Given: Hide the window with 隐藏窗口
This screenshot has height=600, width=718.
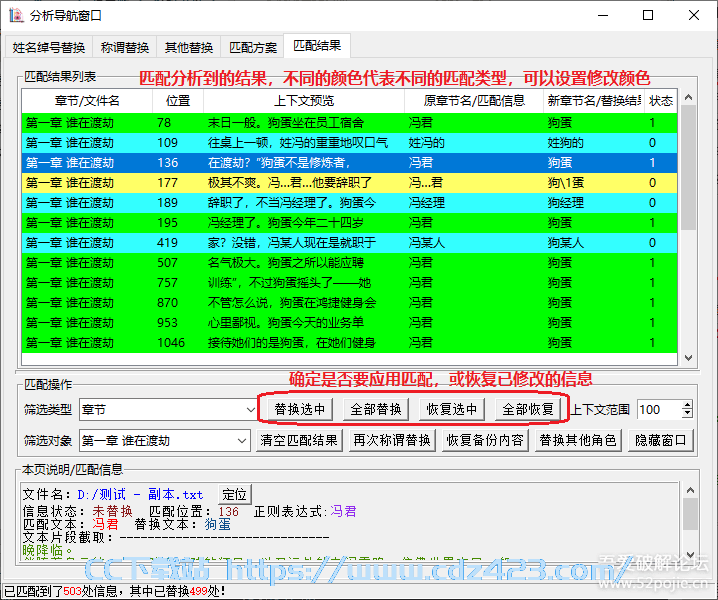Looking at the screenshot, I should pyautogui.click(x=661, y=440).
